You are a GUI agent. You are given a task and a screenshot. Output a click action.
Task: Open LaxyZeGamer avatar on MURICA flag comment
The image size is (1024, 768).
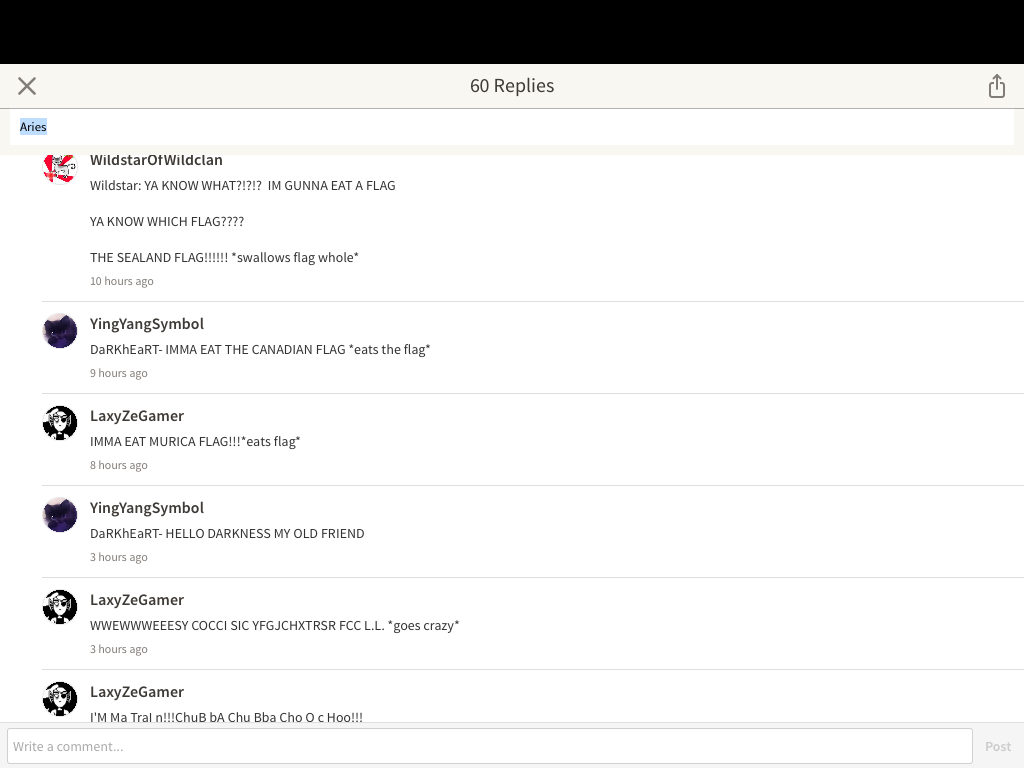[60, 423]
